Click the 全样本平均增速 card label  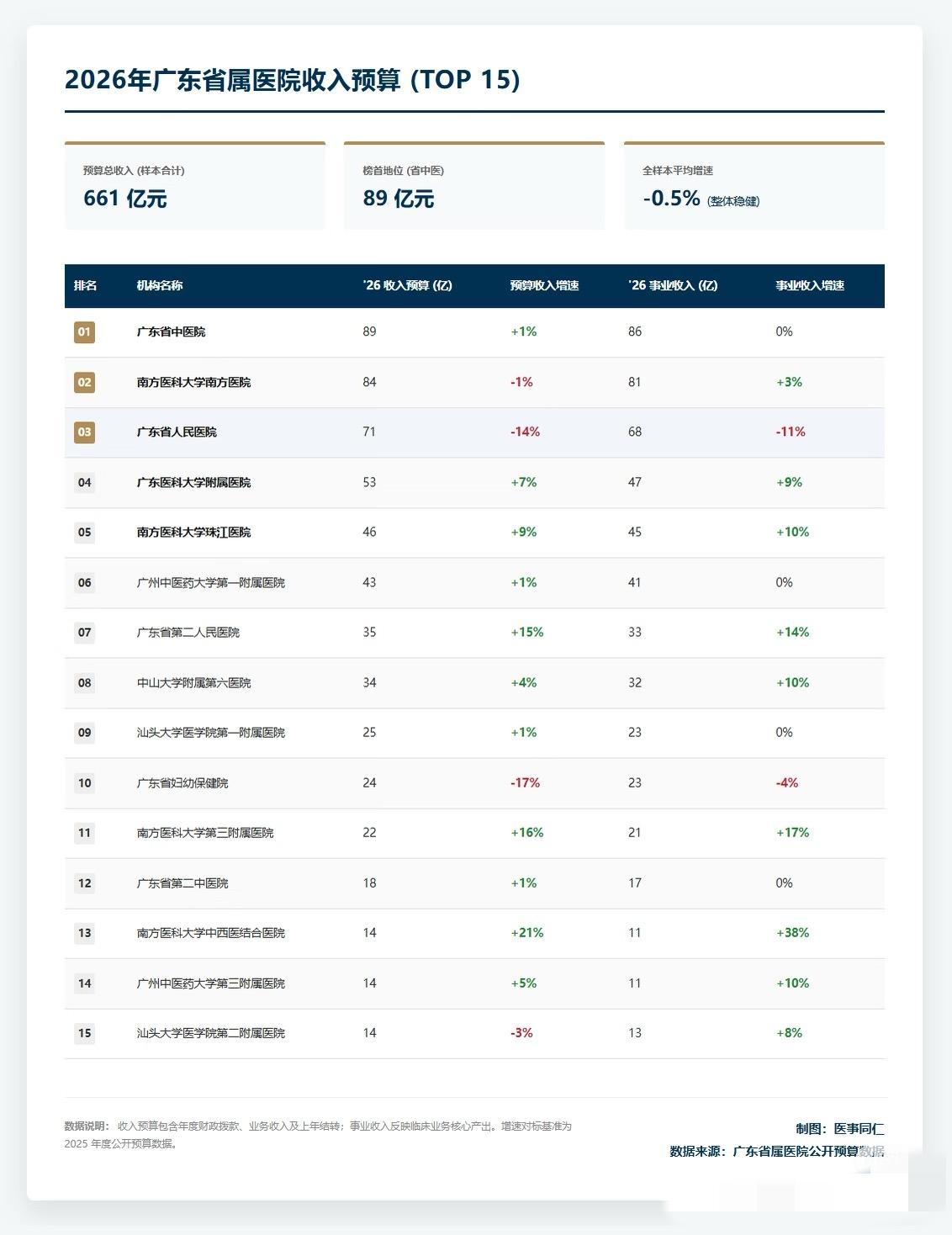(678, 171)
